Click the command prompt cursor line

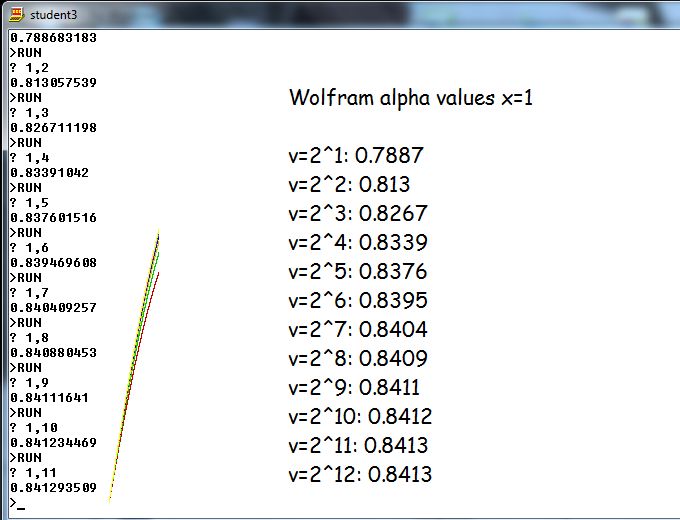tap(18, 503)
